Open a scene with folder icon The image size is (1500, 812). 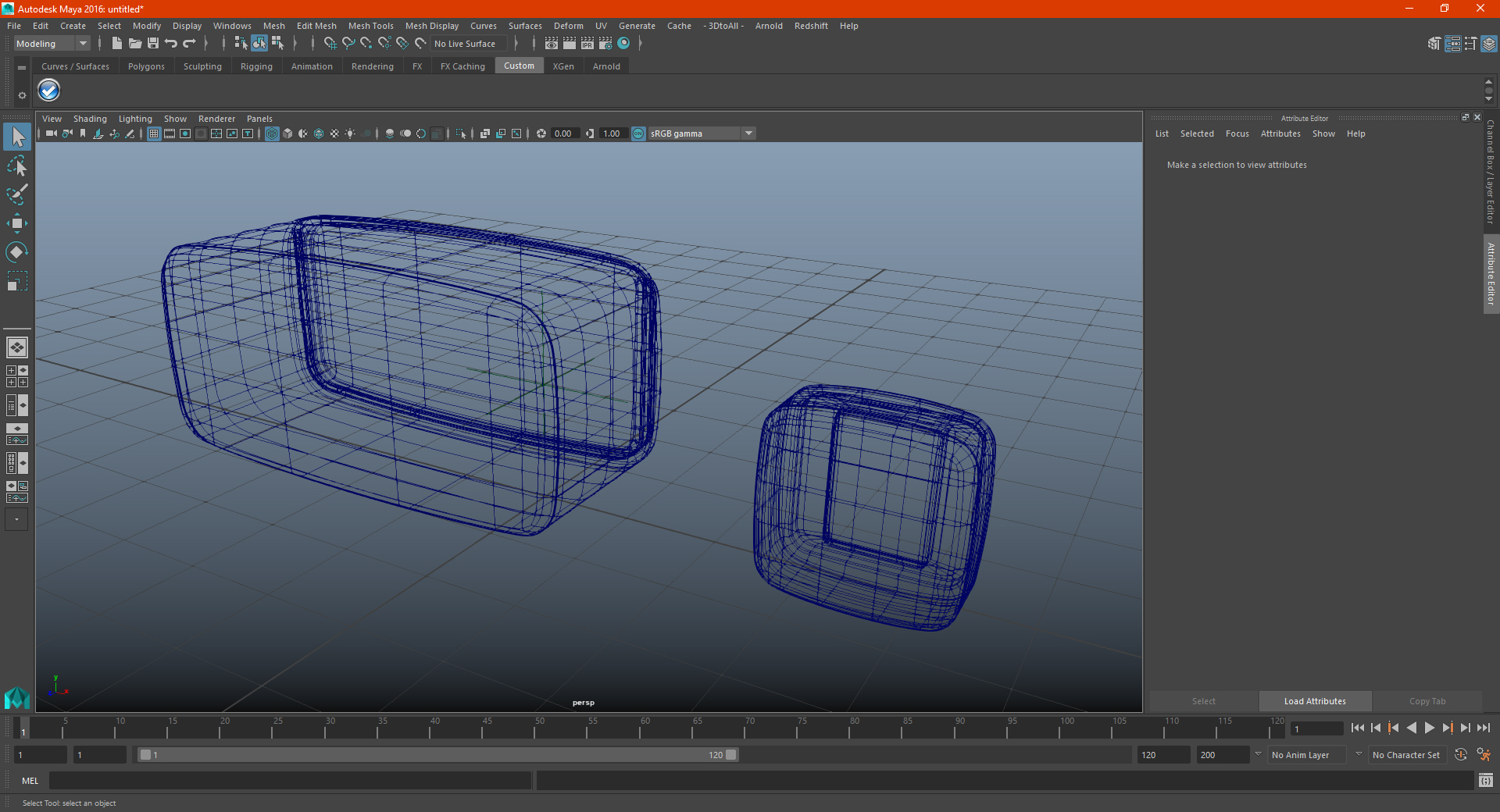tap(135, 44)
